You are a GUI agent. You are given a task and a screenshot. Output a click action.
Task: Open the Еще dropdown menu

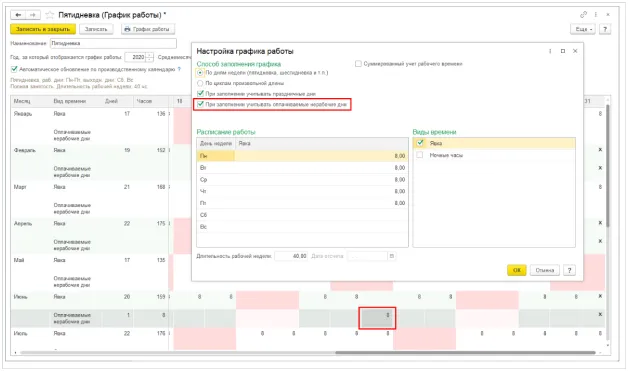pos(583,29)
